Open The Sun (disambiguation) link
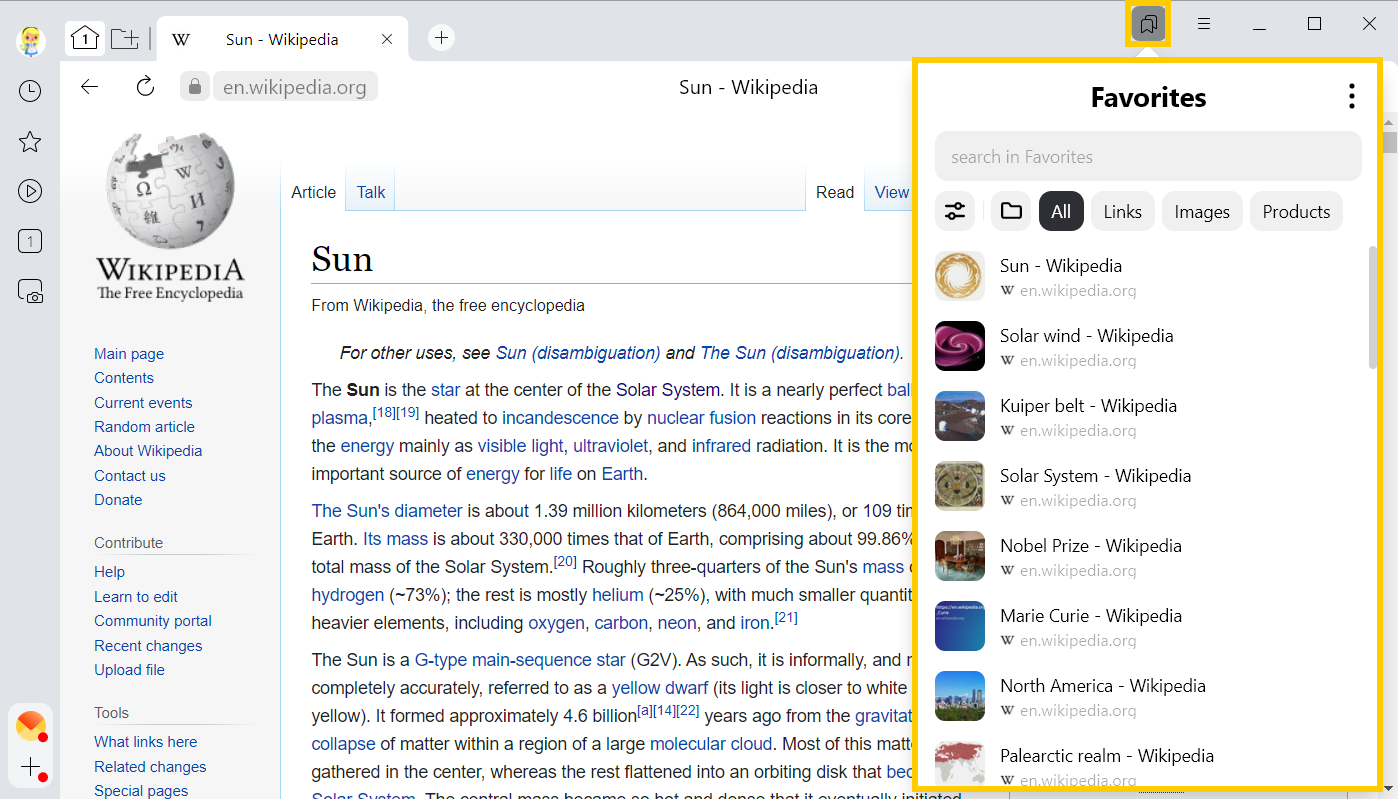 [x=799, y=352]
